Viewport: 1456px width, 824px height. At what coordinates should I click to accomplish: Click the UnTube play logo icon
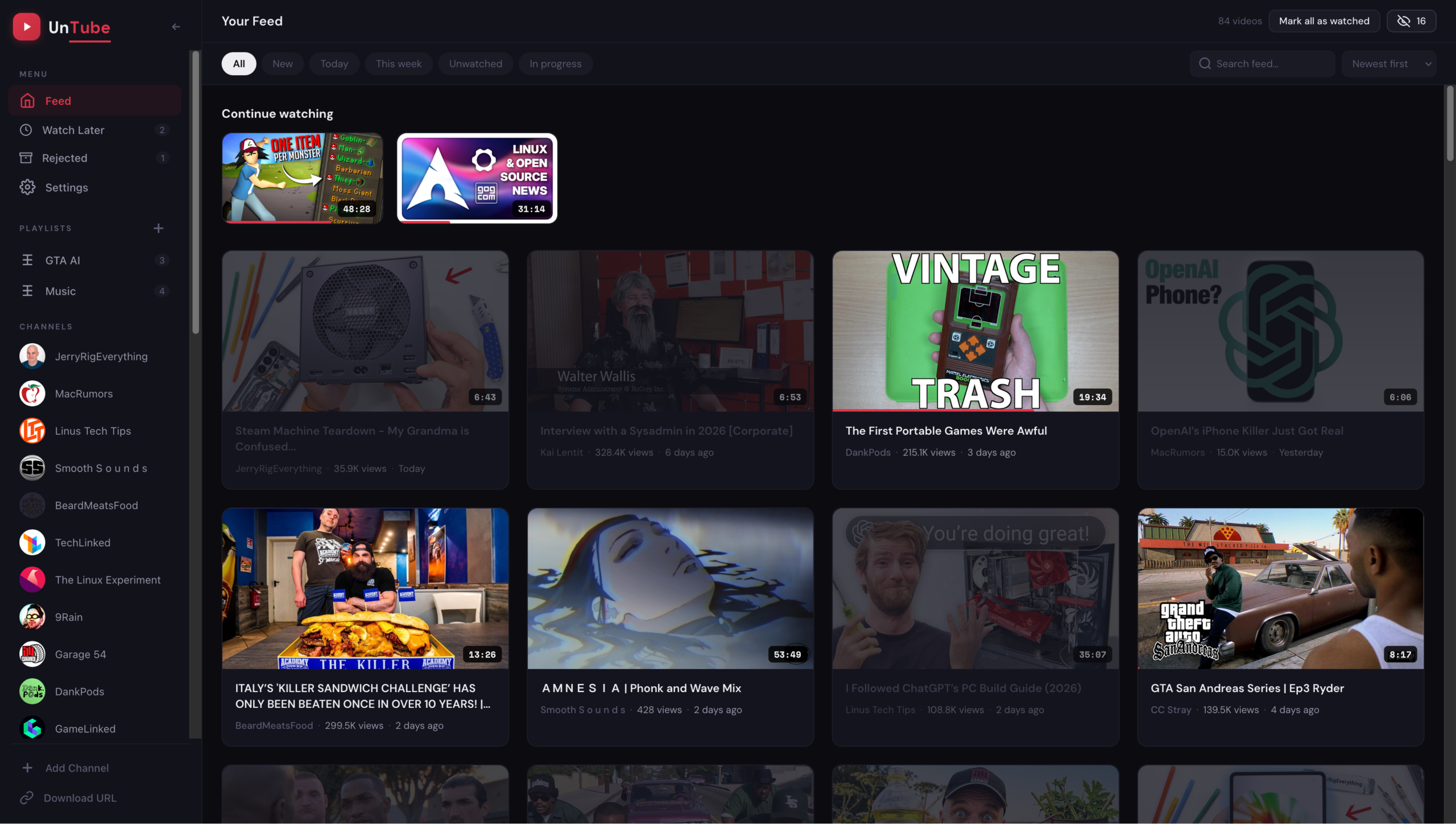click(x=26, y=27)
